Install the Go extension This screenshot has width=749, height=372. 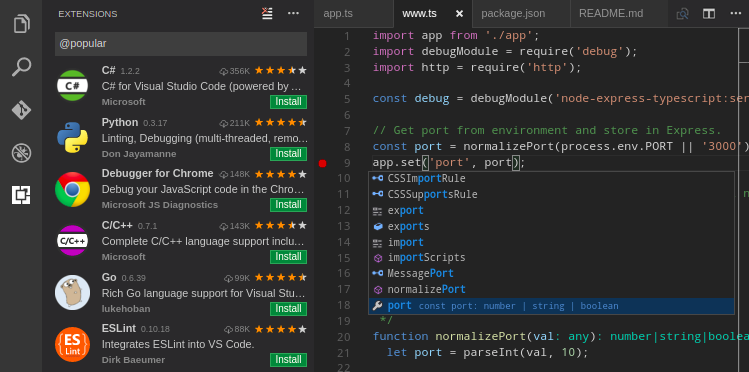tap(289, 308)
